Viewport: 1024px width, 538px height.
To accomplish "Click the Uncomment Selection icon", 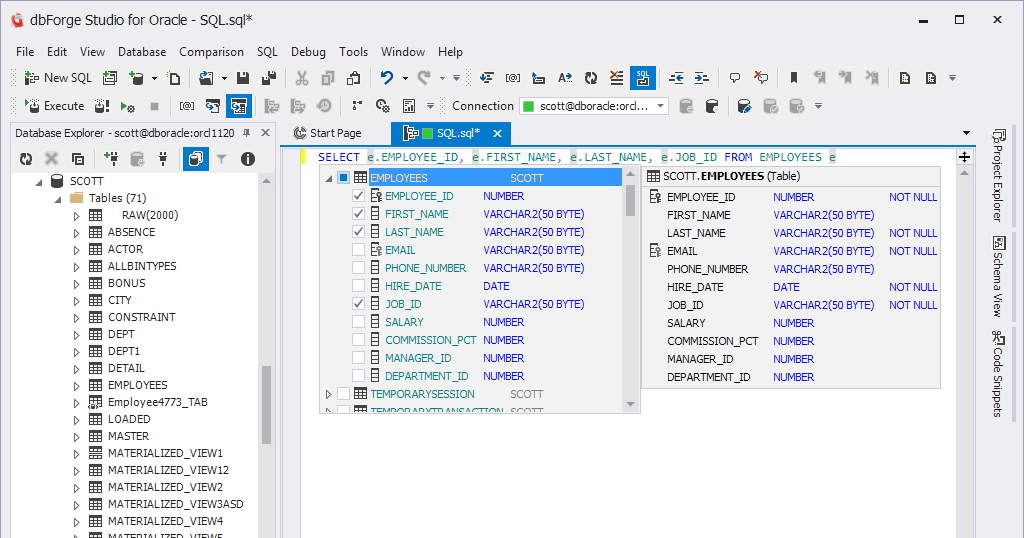I will point(761,78).
